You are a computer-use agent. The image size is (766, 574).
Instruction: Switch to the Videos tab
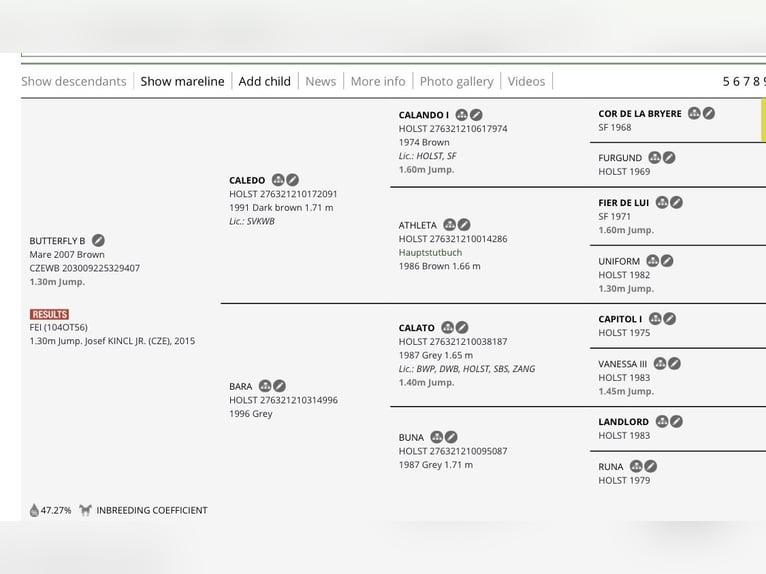click(526, 81)
